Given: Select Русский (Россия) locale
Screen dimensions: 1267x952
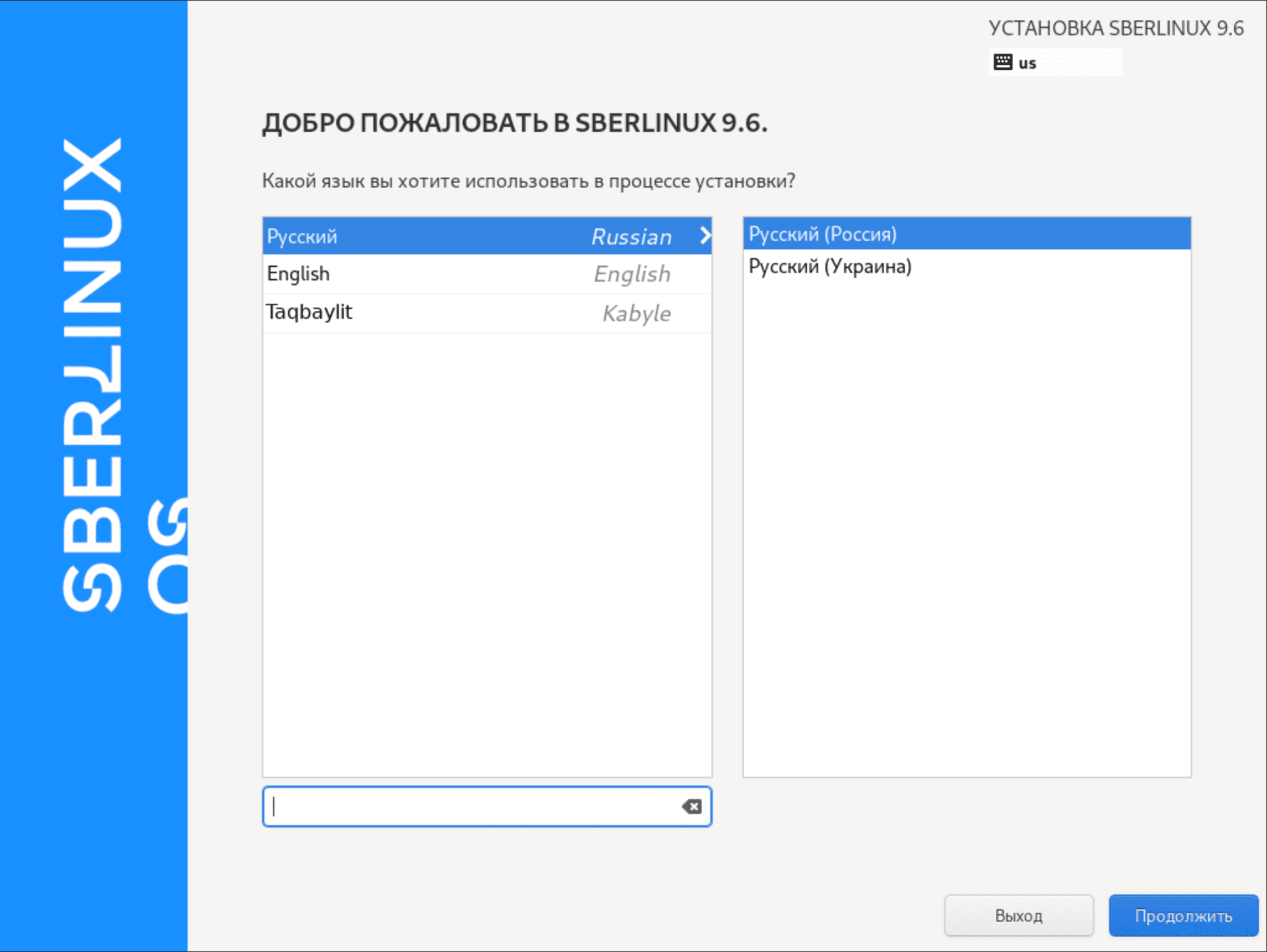Looking at the screenshot, I should point(967,233).
